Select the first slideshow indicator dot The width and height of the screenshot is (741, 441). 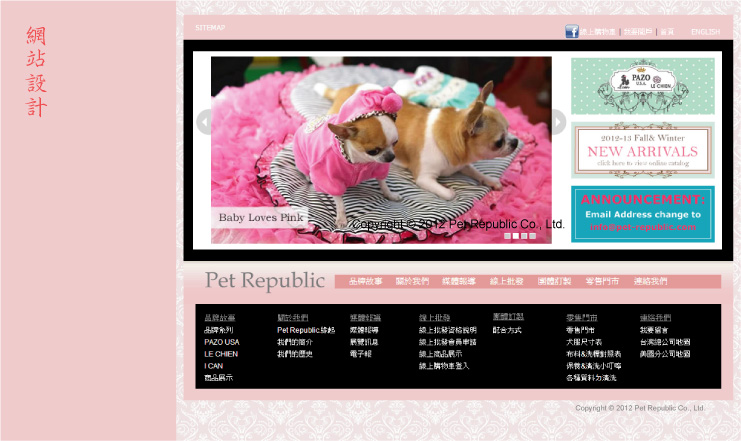pyautogui.click(x=507, y=236)
